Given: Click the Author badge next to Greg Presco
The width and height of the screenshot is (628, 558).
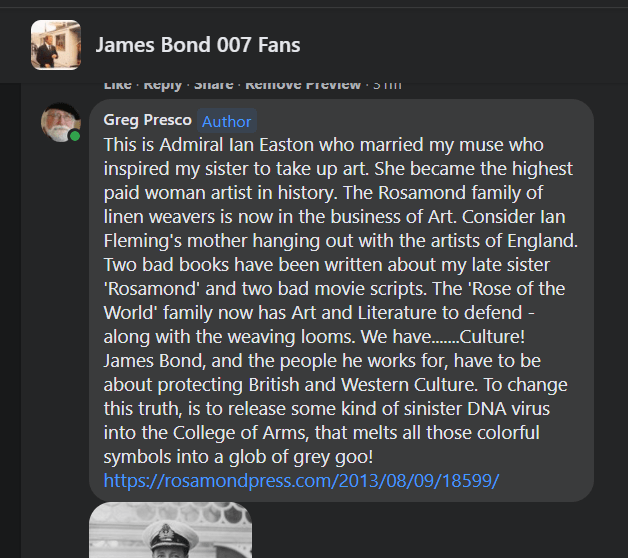Looking at the screenshot, I should 227,121.
